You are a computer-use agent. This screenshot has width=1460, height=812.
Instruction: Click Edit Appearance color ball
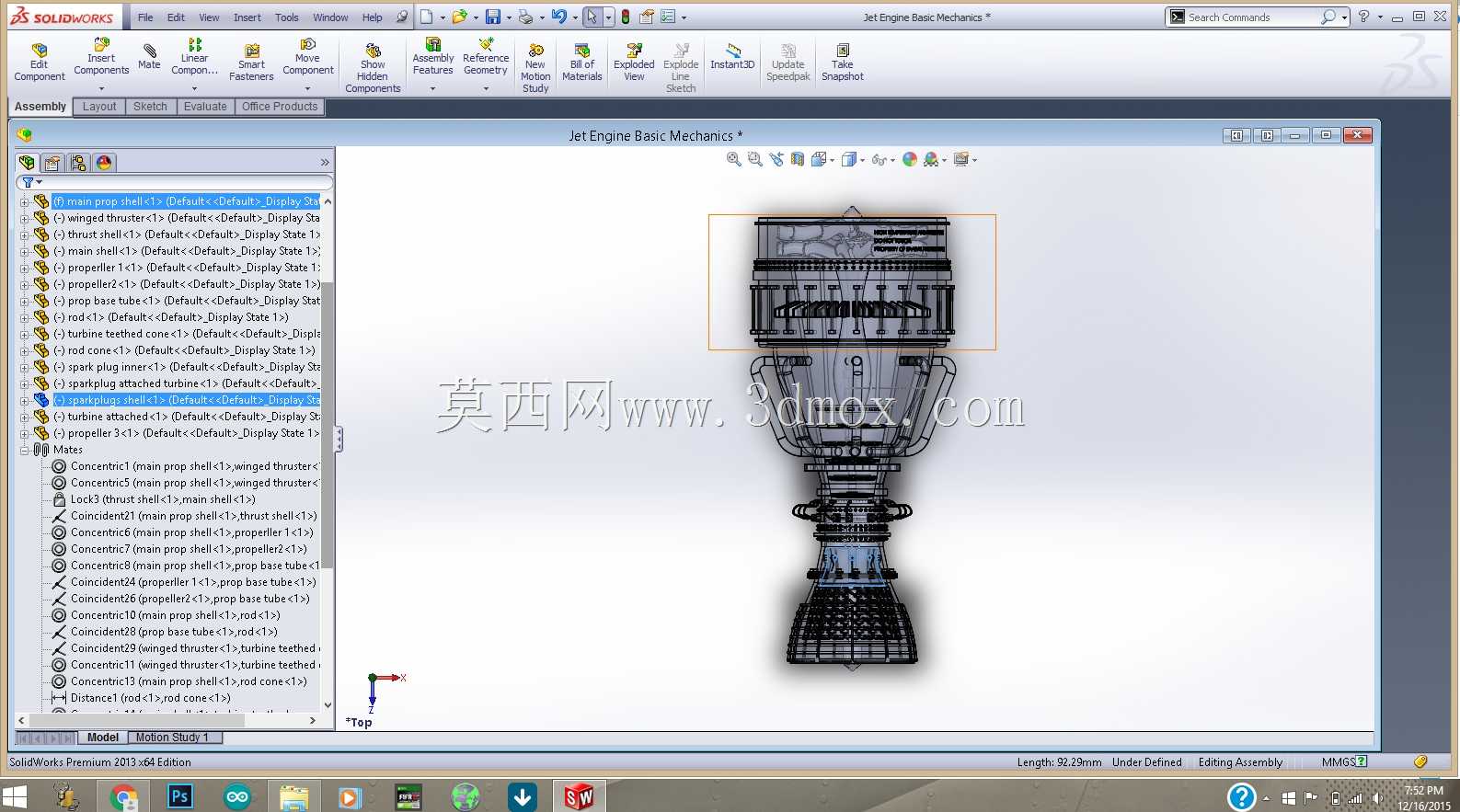coord(910,159)
